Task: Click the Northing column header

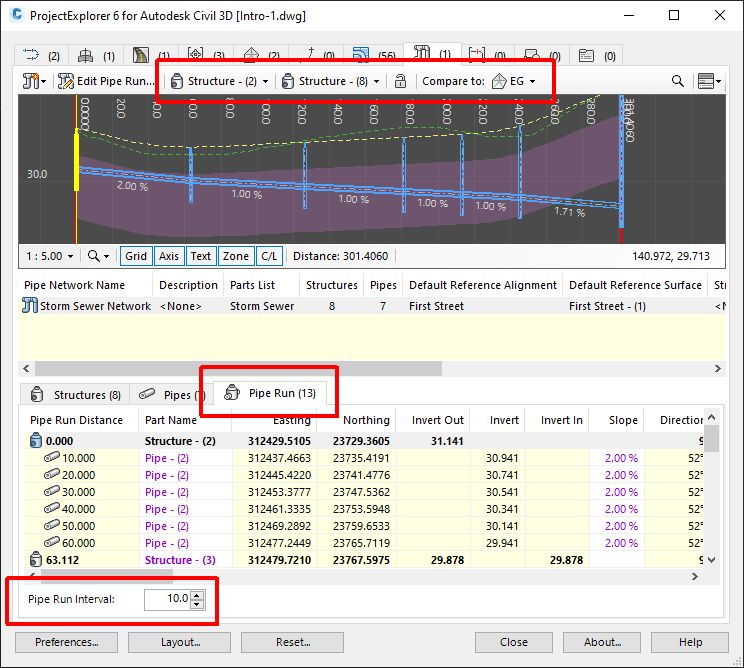Action: click(366, 420)
